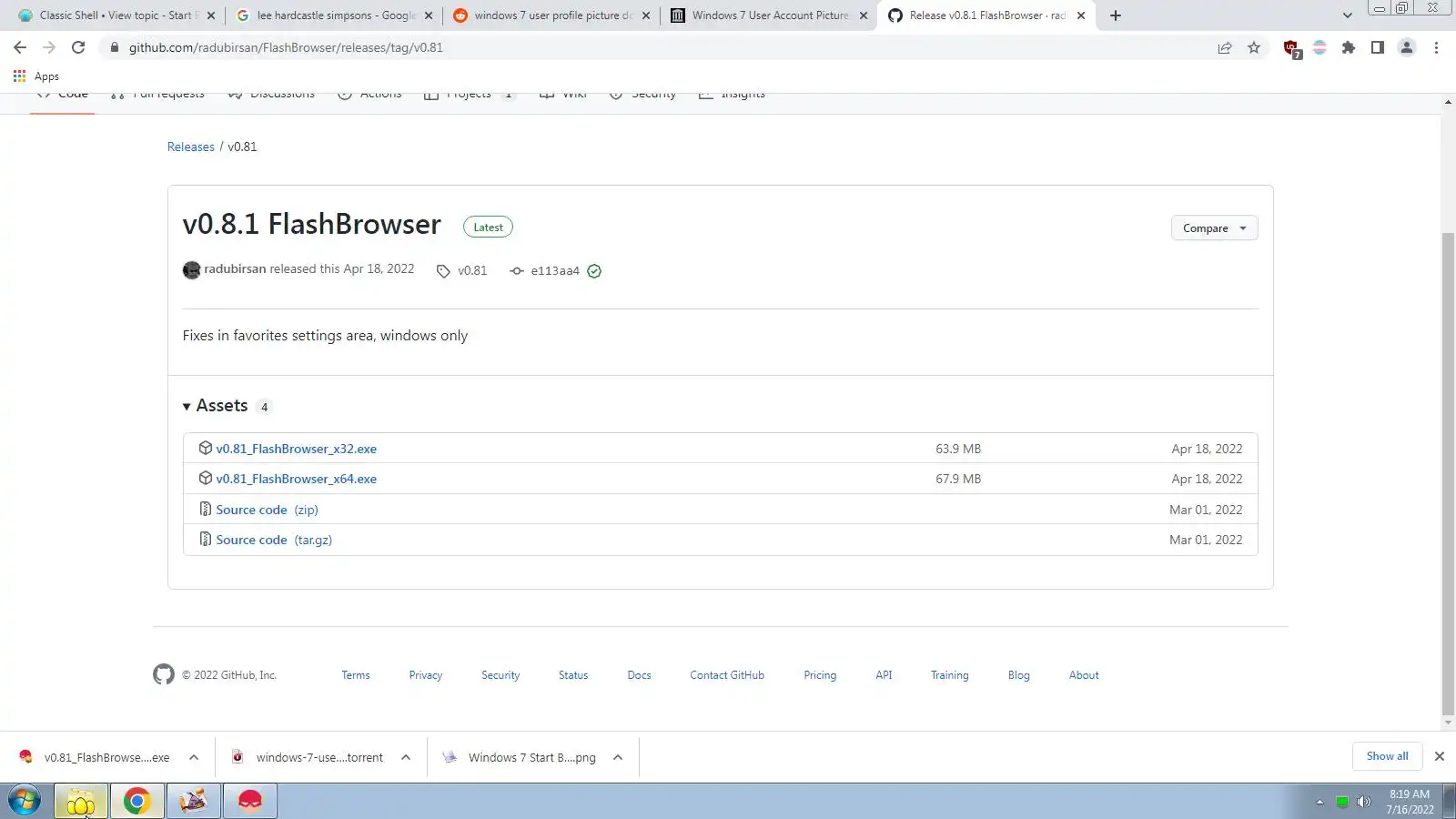This screenshot has width=1456, height=819.
Task: Open the API footer link
Action: [884, 675]
